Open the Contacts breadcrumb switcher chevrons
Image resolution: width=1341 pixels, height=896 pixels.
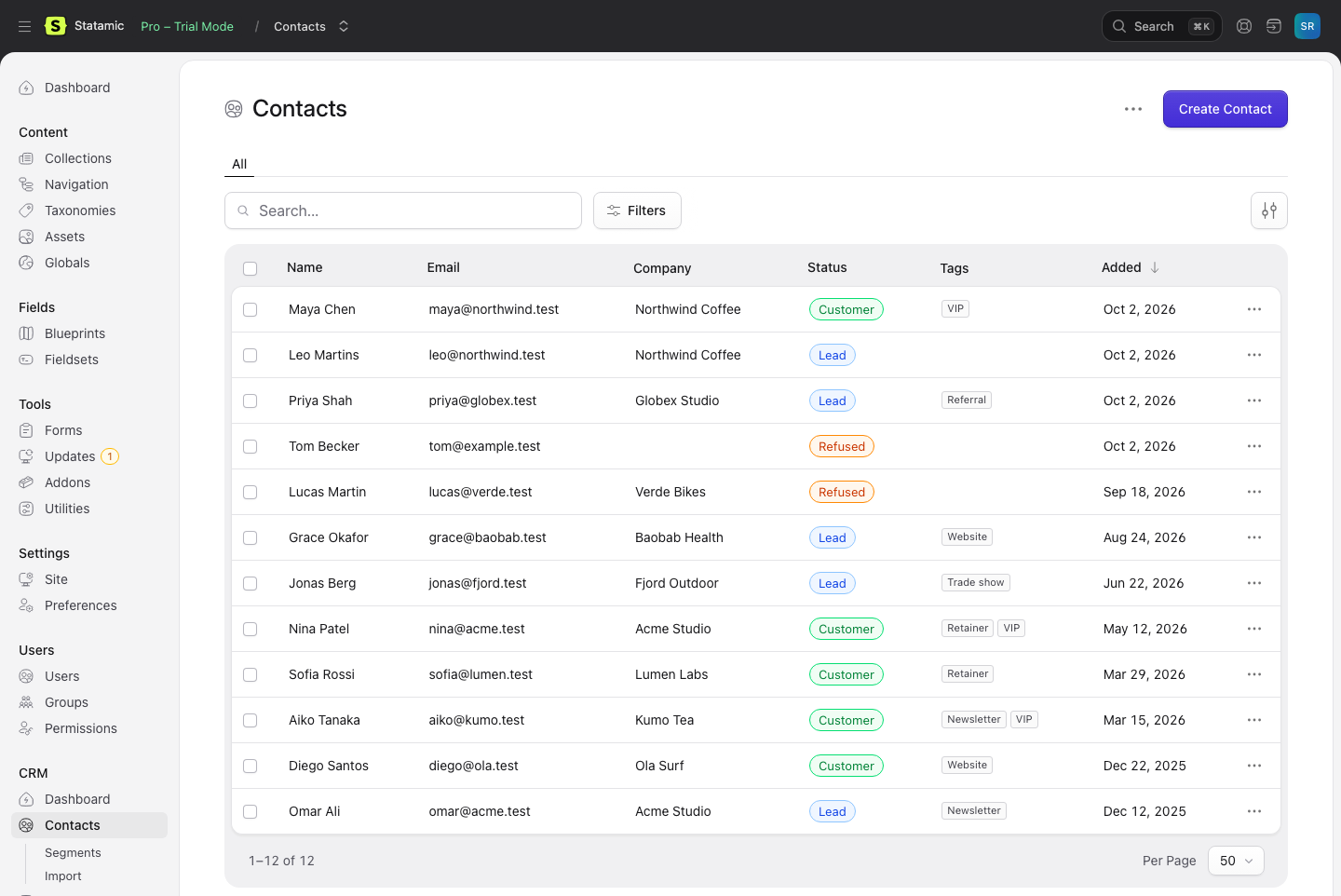pos(344,26)
